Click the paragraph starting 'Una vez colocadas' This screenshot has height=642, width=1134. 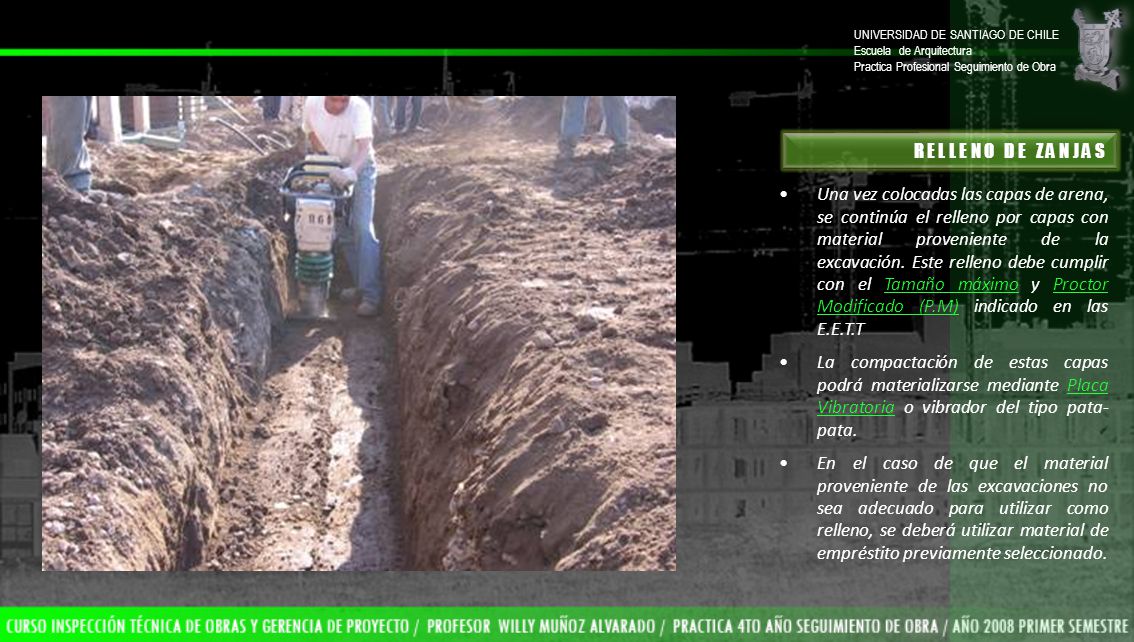pyautogui.click(x=962, y=261)
